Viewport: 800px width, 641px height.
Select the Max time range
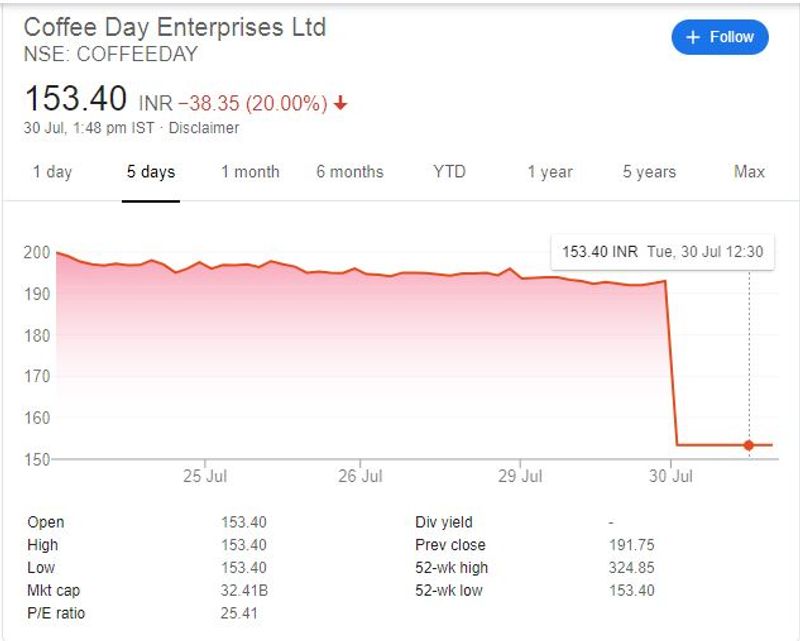pos(749,172)
